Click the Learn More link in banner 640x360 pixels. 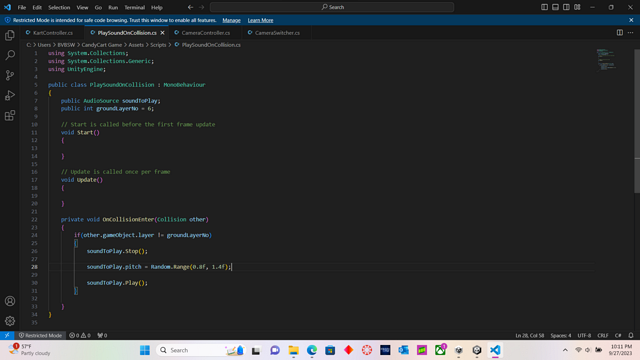pos(260,20)
